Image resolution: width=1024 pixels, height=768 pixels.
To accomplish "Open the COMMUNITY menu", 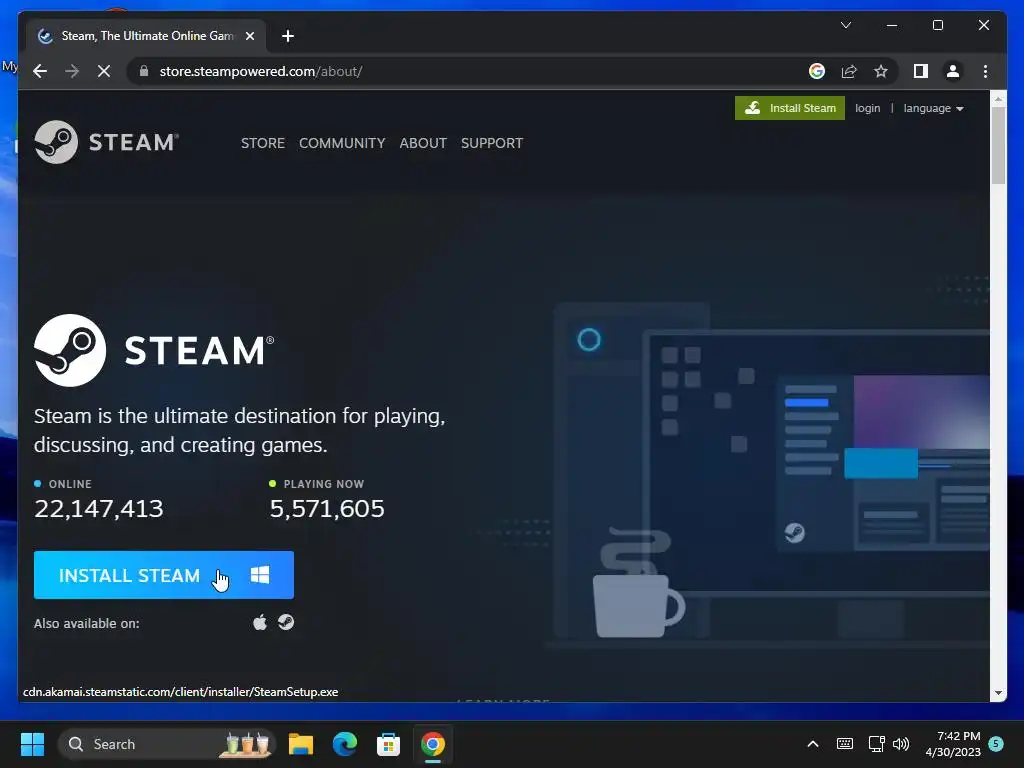I will [342, 143].
